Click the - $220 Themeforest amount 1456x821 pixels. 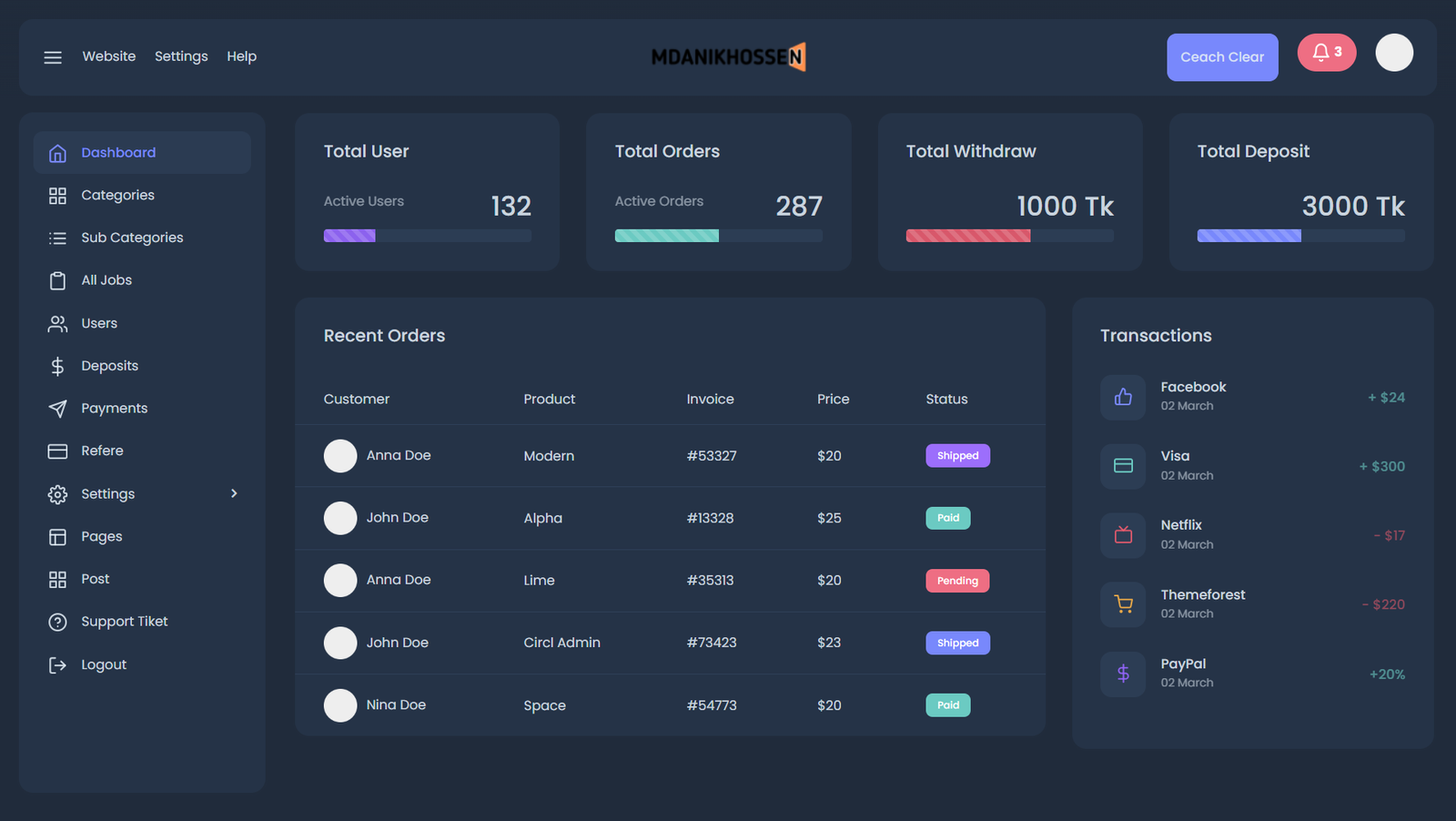(x=1383, y=604)
